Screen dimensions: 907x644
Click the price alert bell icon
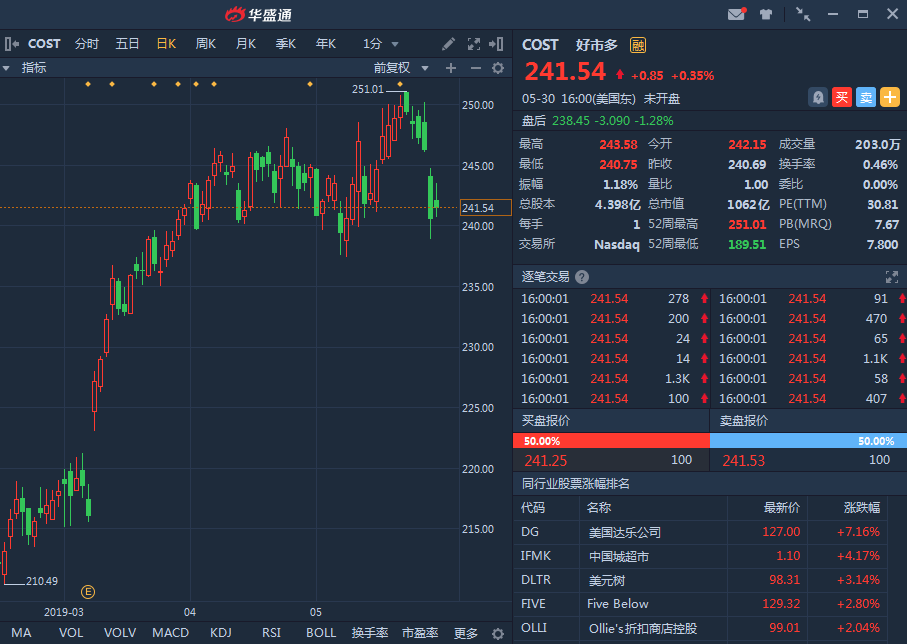pyautogui.click(x=818, y=97)
